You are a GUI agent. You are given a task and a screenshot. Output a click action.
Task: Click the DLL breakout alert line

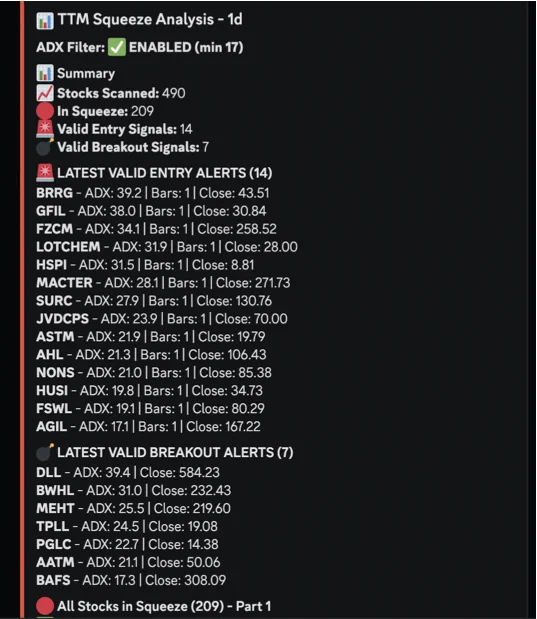128,473
